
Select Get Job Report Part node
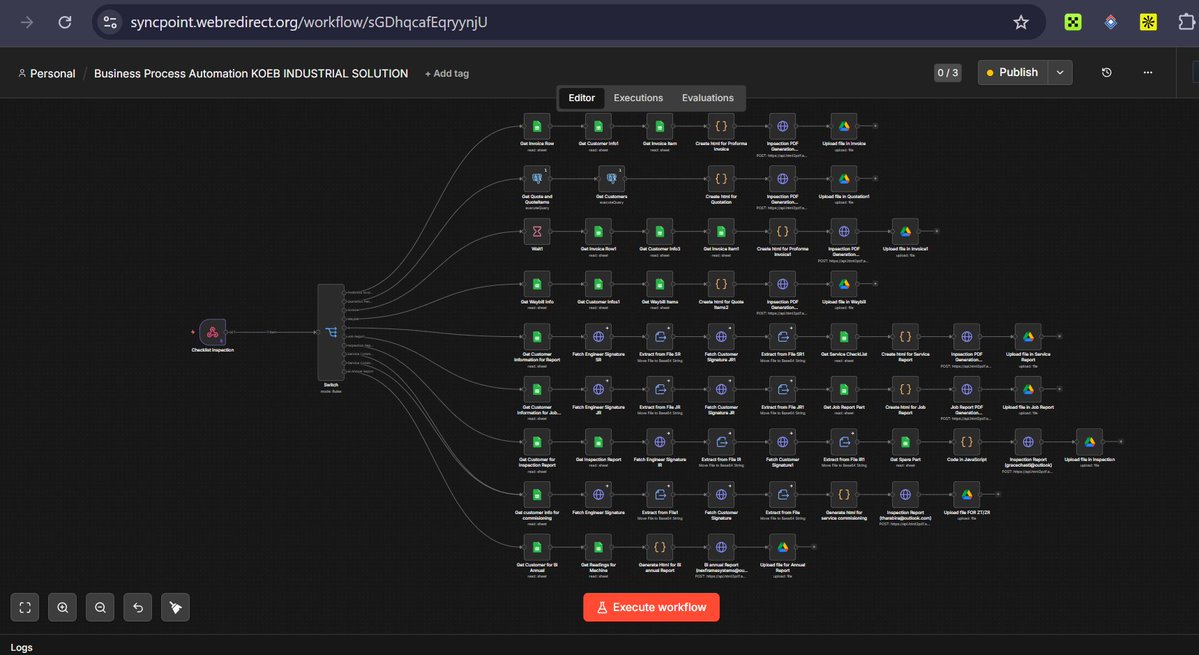(x=844, y=390)
